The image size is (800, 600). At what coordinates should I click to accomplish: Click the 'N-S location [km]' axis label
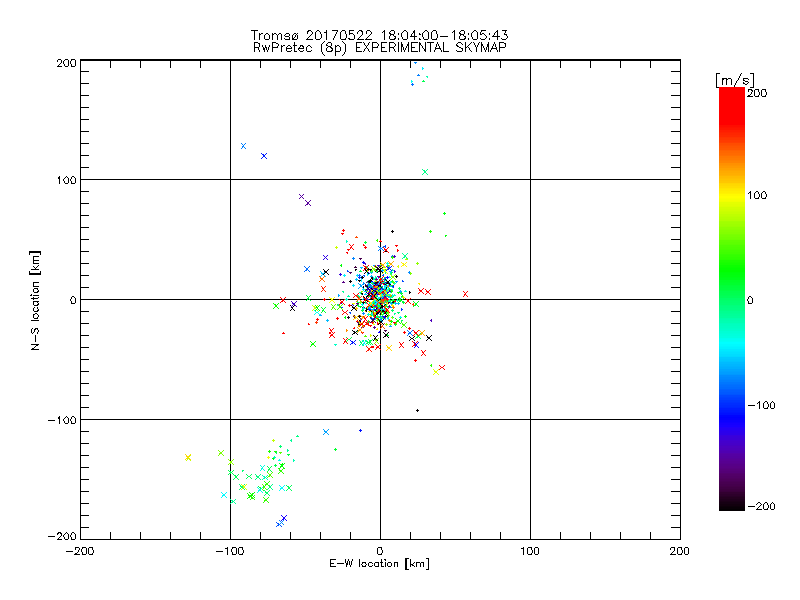pyautogui.click(x=35, y=300)
